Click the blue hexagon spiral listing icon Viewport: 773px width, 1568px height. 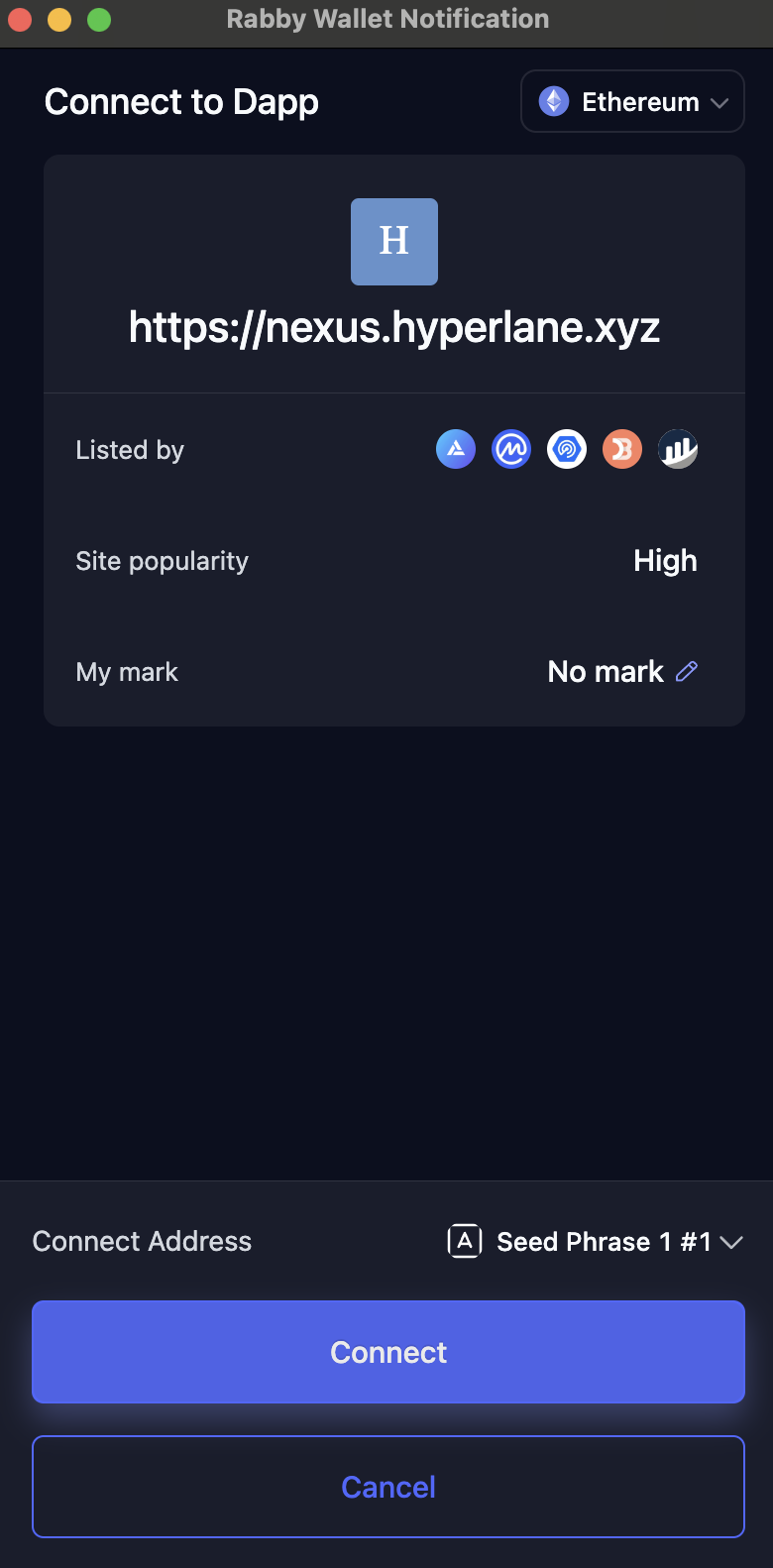pos(567,450)
